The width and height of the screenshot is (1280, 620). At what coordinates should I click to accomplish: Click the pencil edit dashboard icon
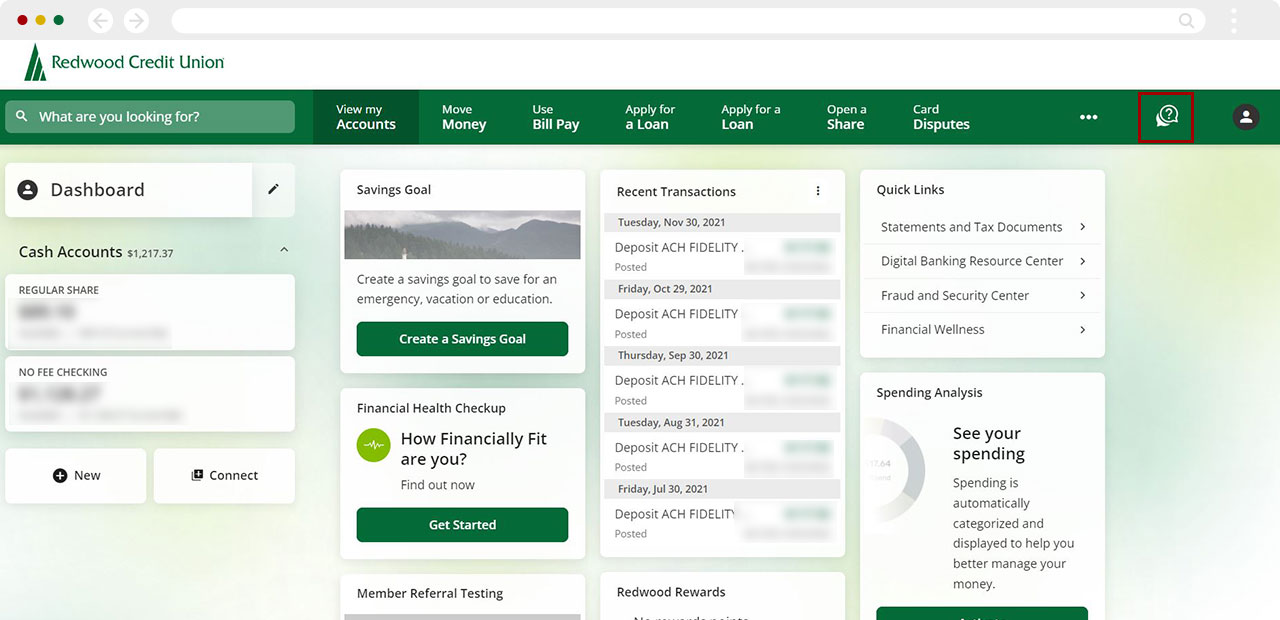274,189
